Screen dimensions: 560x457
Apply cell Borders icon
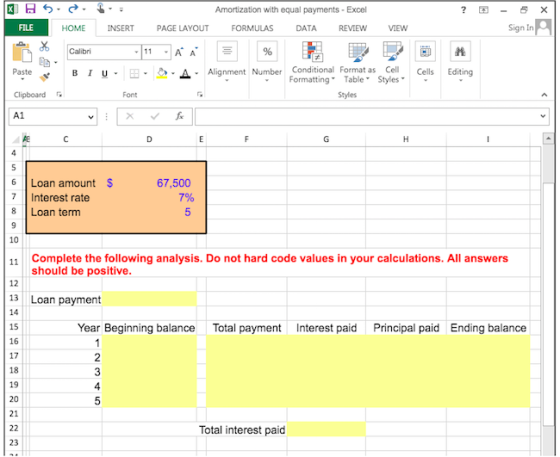134,74
